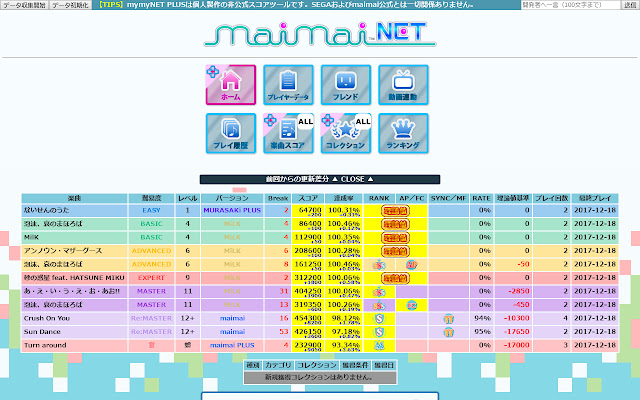Select アンノウン・マザーグース song name
Viewport: 640px width, 400px height.
click(x=63, y=251)
